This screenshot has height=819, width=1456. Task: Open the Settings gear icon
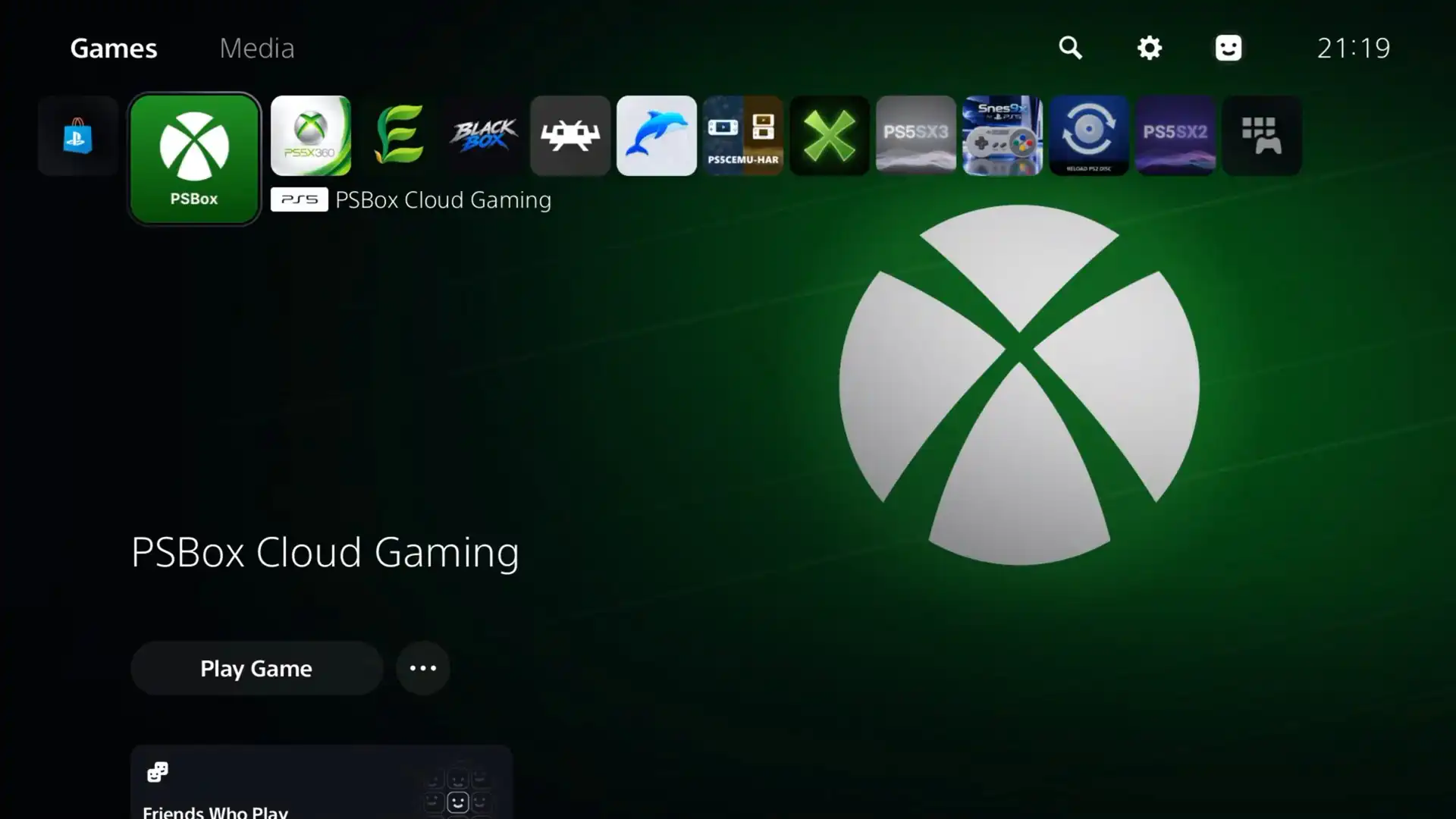(1150, 48)
